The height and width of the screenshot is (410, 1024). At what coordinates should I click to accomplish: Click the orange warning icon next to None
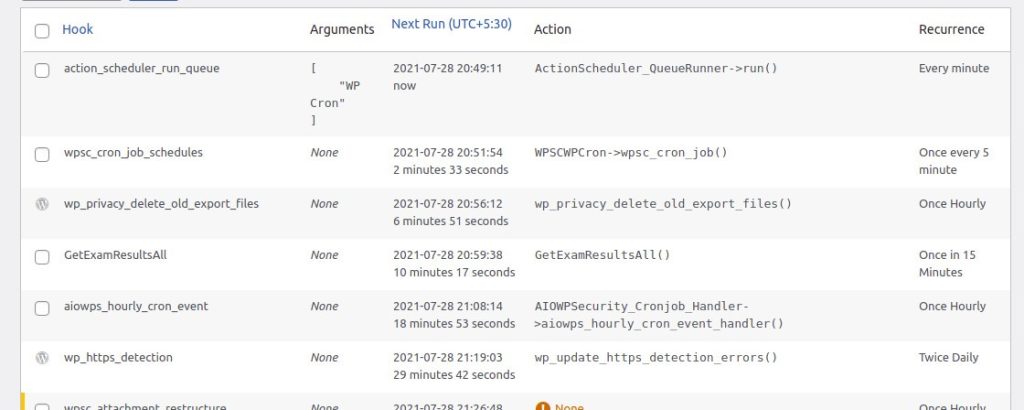point(543,406)
